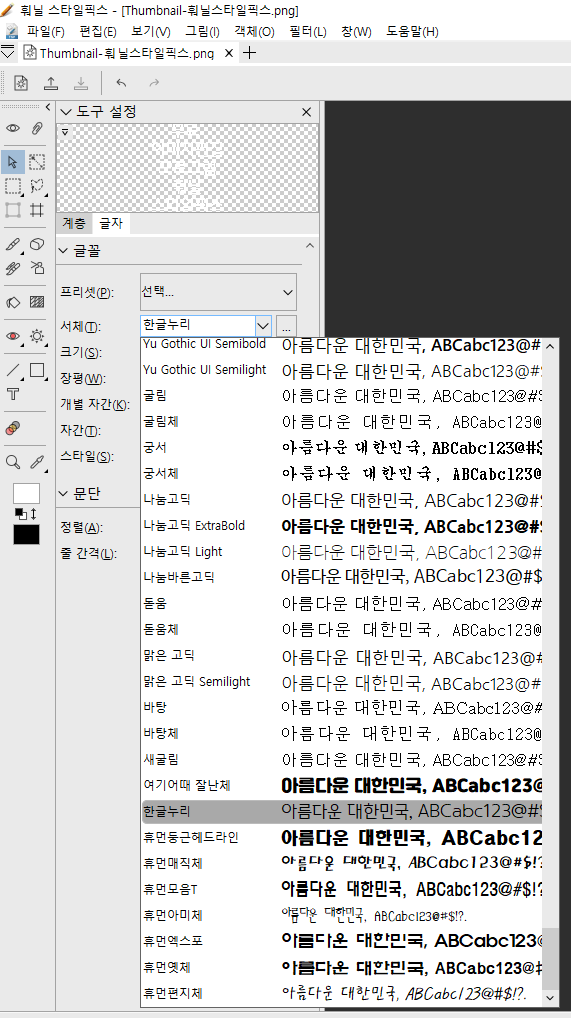
Task: Select the spray can tool
Action: [37, 267]
